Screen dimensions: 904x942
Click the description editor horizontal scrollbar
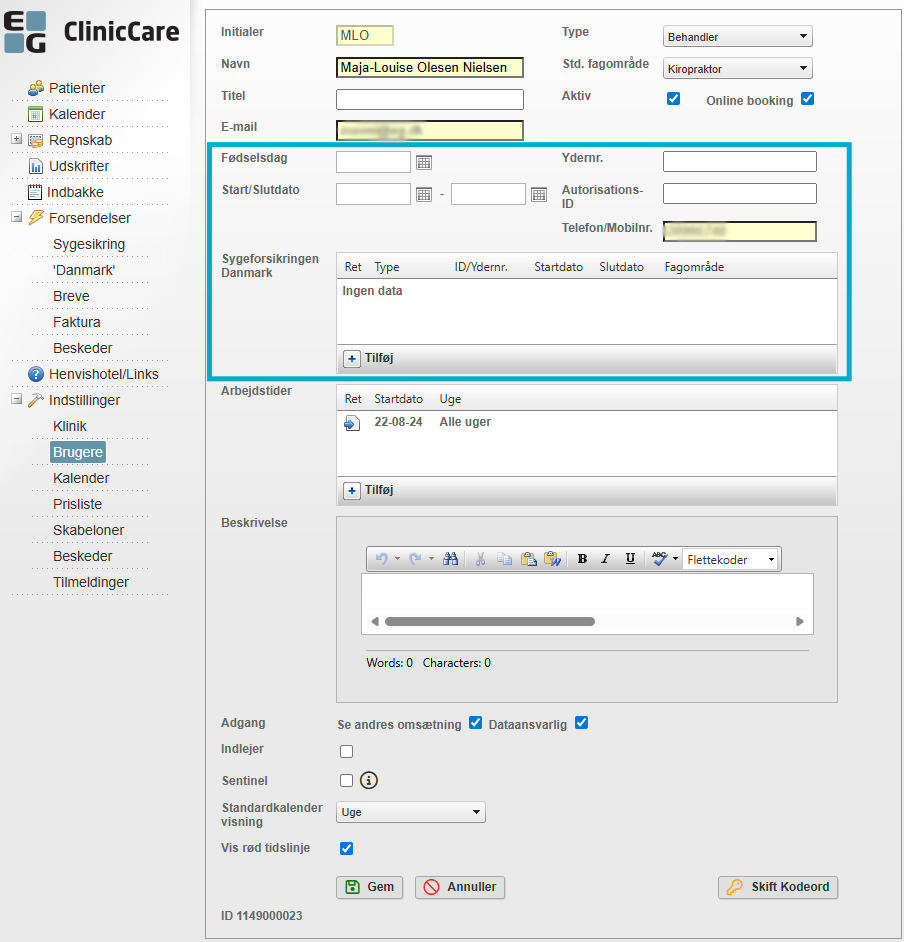tap(490, 621)
